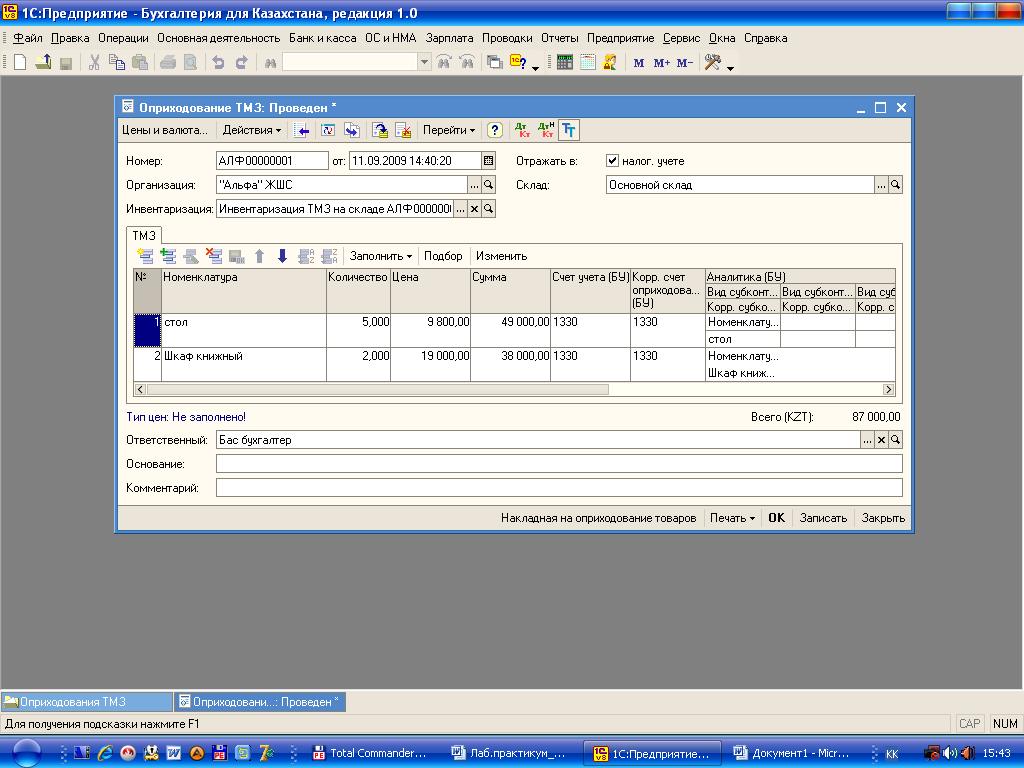Click the KK language indicator in the tray
This screenshot has width=1024, height=768.
click(x=892, y=754)
